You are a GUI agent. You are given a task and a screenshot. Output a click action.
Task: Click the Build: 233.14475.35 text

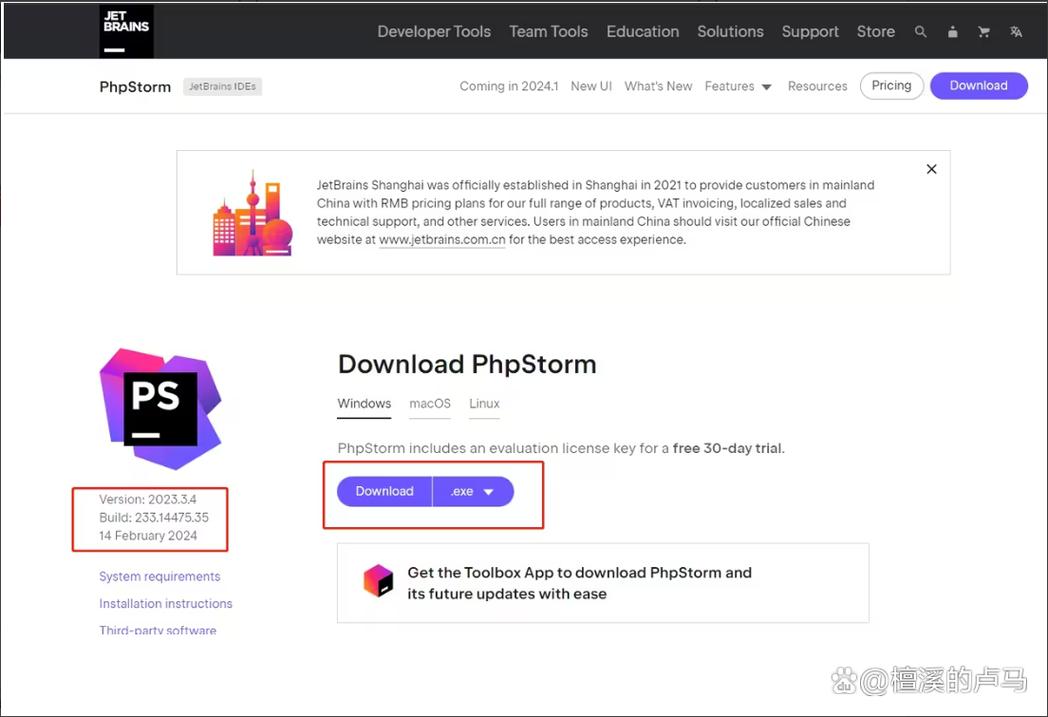[154, 517]
